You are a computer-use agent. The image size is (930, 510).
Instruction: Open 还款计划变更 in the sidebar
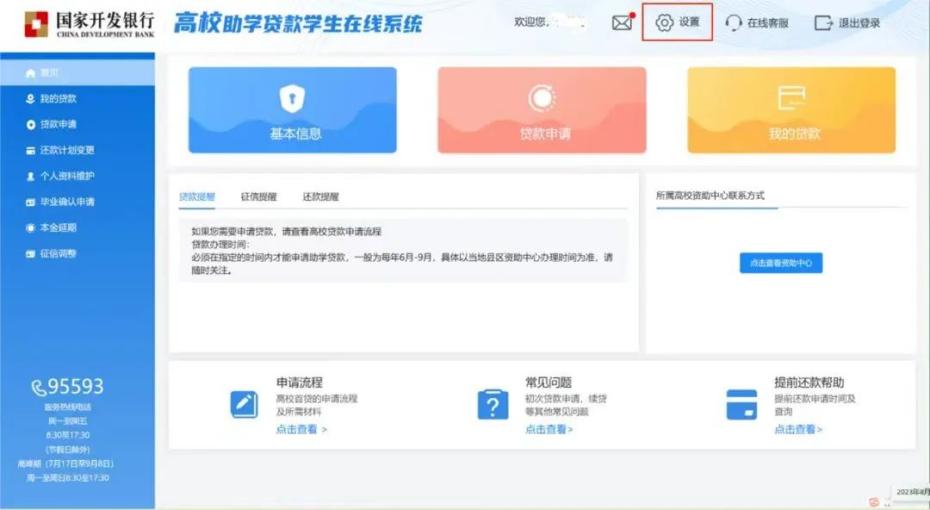[x=66, y=150]
